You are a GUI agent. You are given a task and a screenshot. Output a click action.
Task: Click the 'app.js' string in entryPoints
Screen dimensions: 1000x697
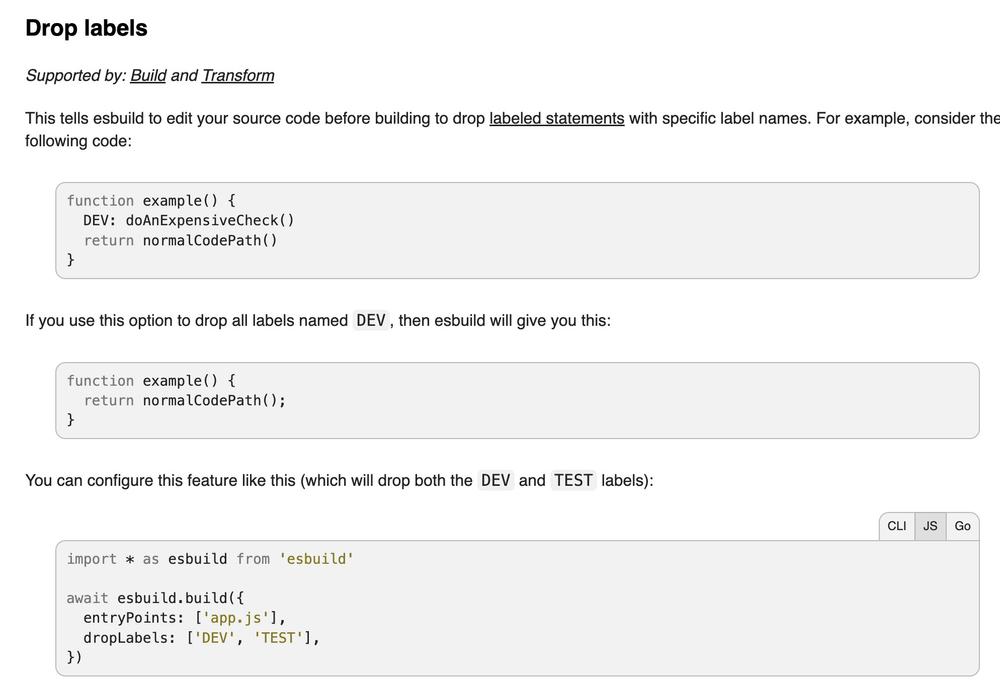tap(236, 618)
